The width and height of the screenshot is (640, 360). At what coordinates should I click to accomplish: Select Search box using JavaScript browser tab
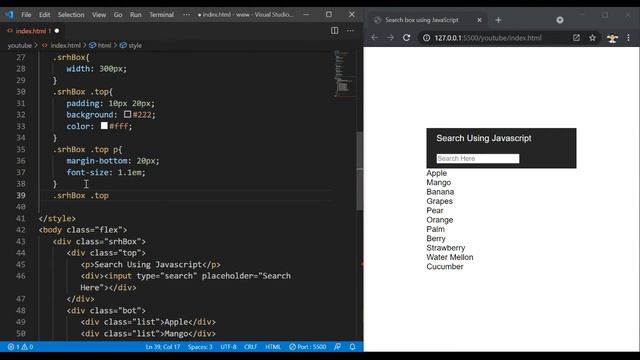coord(427,20)
